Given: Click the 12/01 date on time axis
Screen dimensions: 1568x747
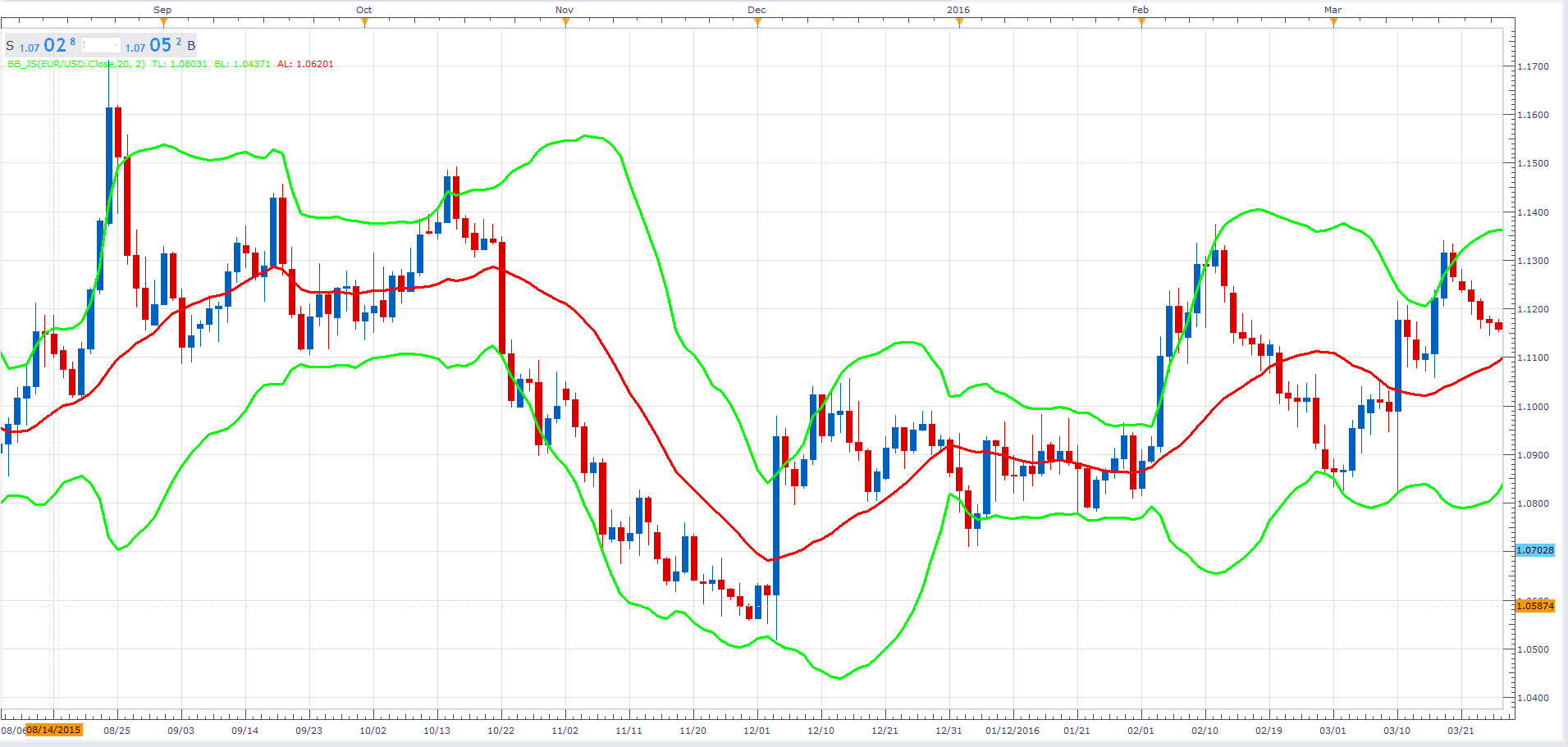Looking at the screenshot, I should point(757,731).
